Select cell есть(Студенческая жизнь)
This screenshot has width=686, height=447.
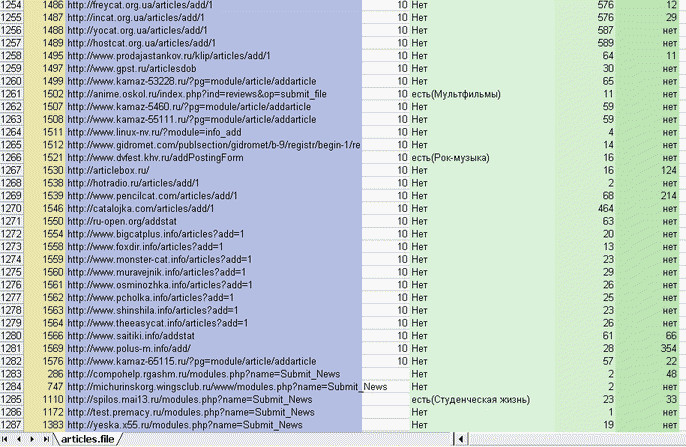point(482,399)
